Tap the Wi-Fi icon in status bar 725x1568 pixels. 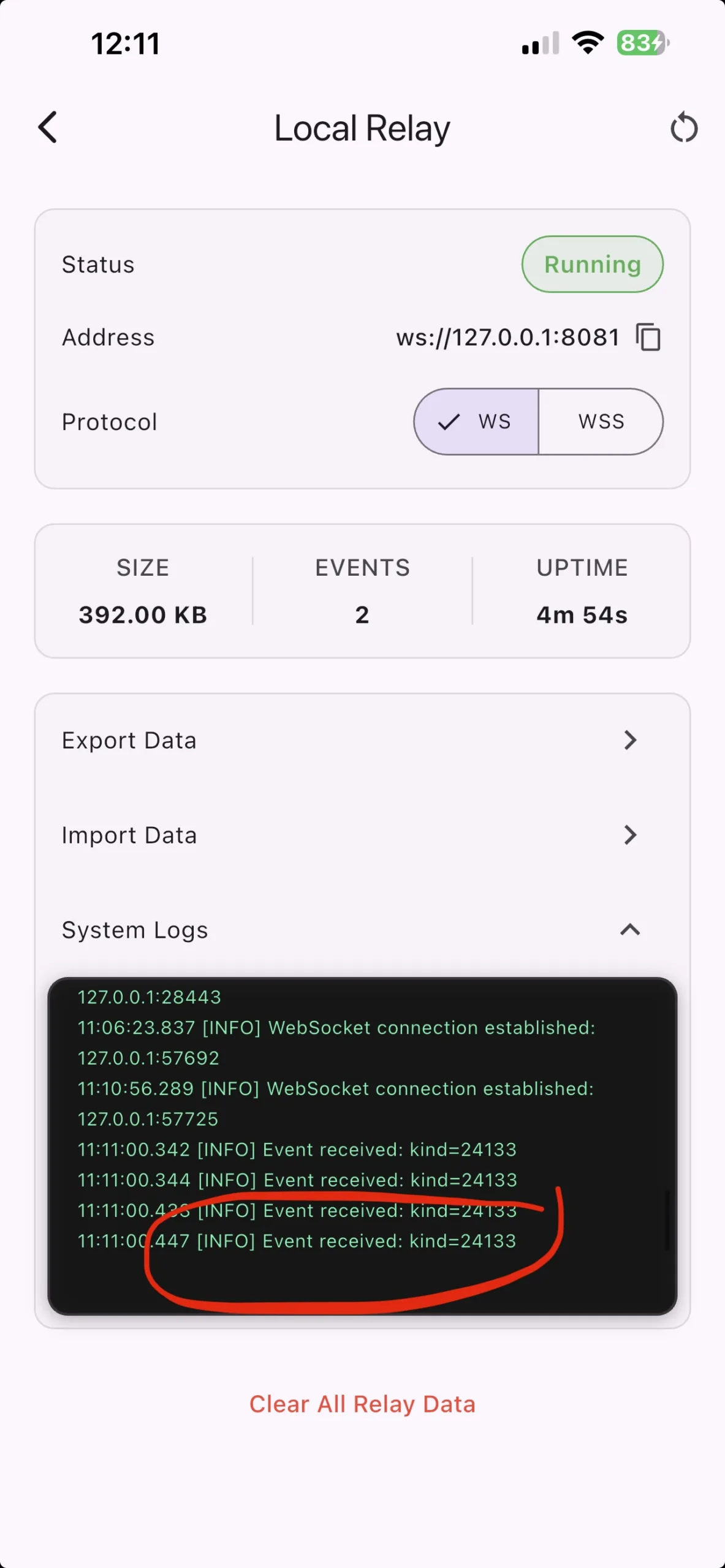[588, 43]
